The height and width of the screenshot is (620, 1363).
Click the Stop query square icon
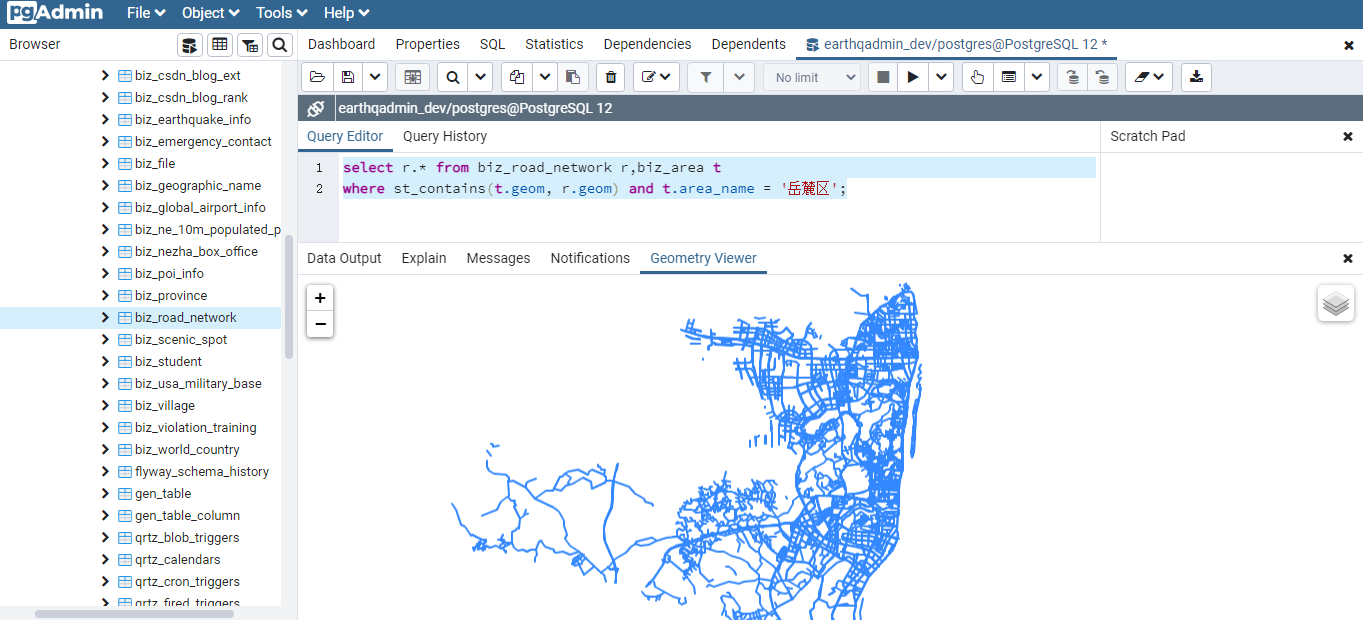882,77
